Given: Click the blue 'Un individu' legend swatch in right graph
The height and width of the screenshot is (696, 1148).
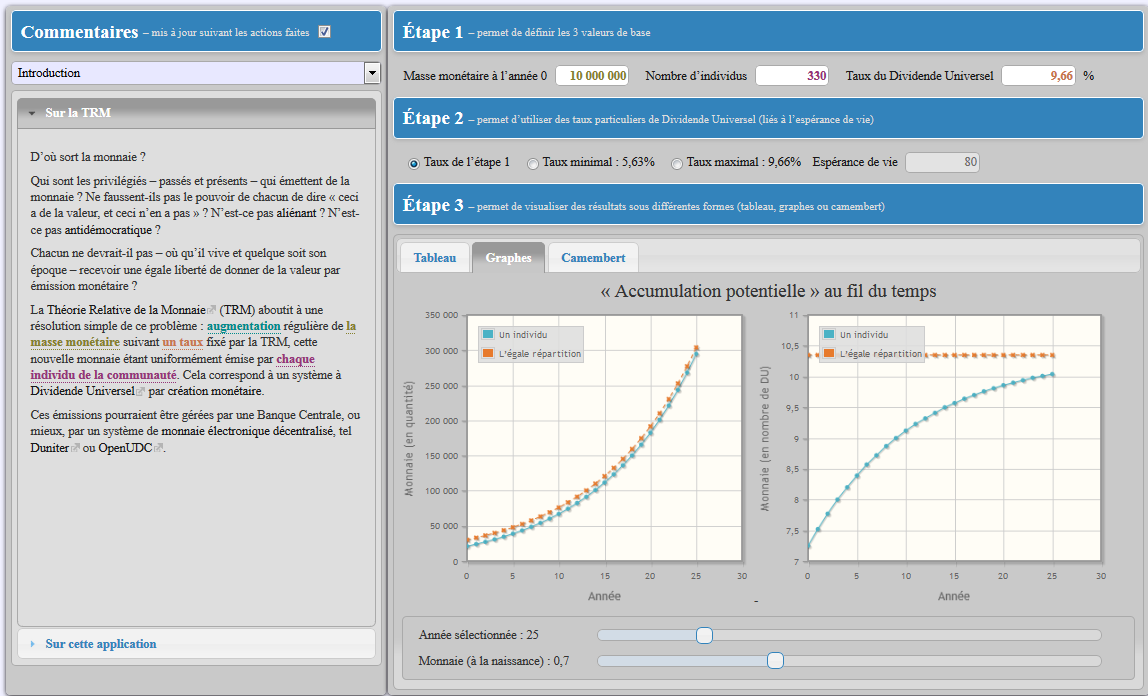Looking at the screenshot, I should tap(829, 334).
